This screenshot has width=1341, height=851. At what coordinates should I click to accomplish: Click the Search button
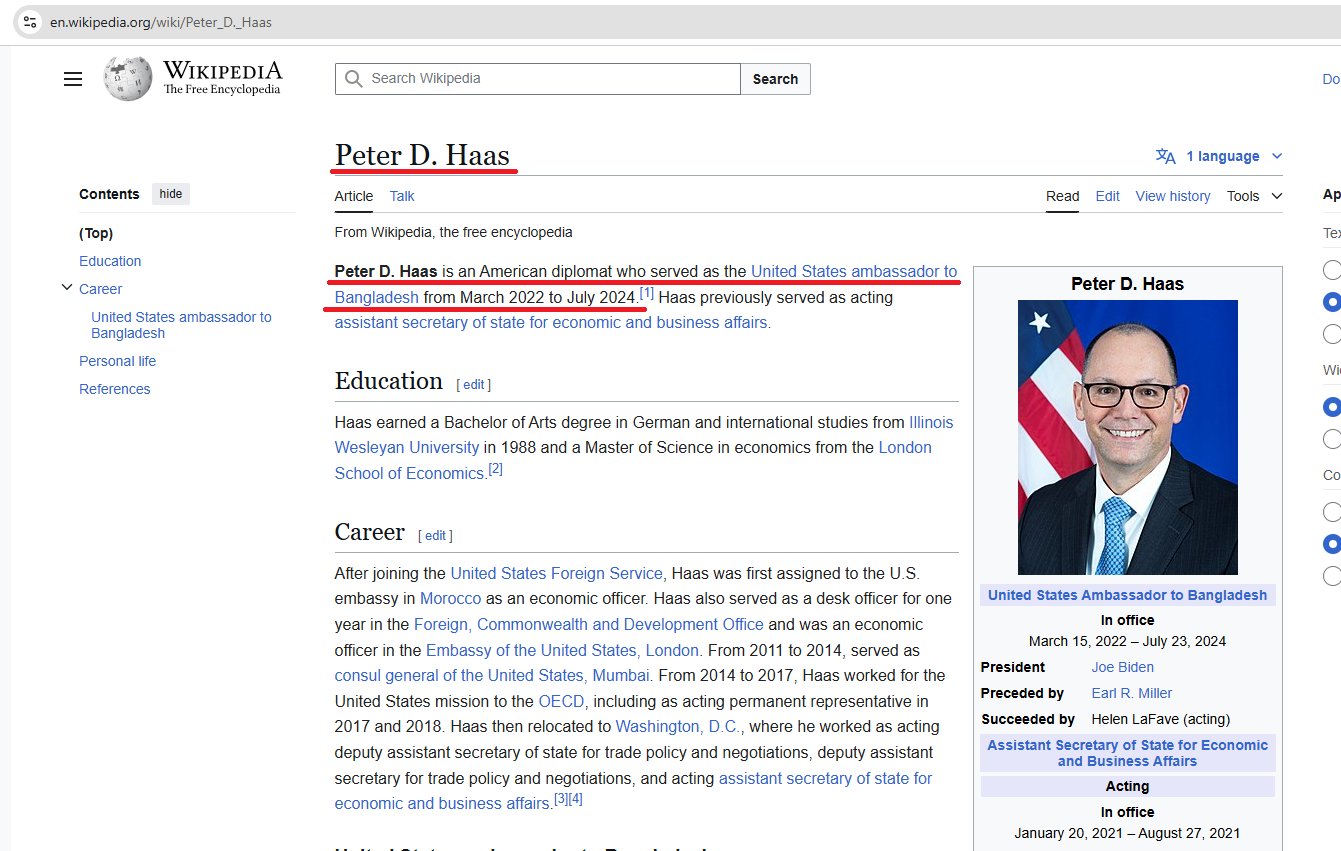coord(775,79)
